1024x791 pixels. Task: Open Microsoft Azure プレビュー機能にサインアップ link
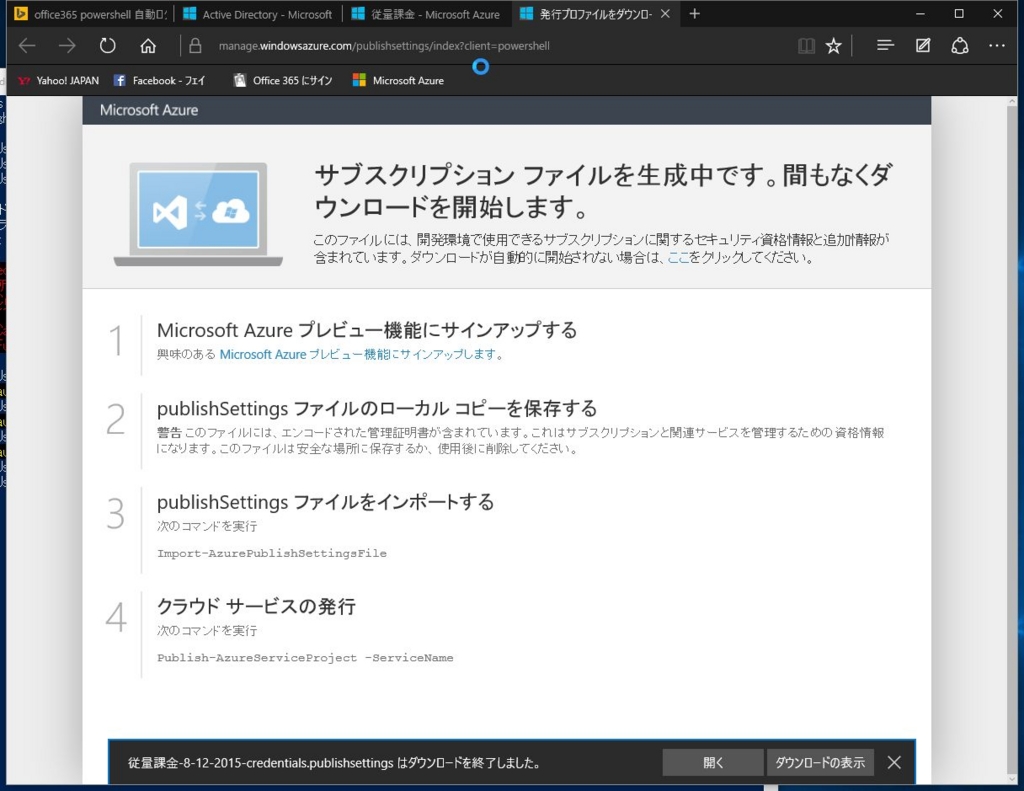pyautogui.click(x=359, y=355)
